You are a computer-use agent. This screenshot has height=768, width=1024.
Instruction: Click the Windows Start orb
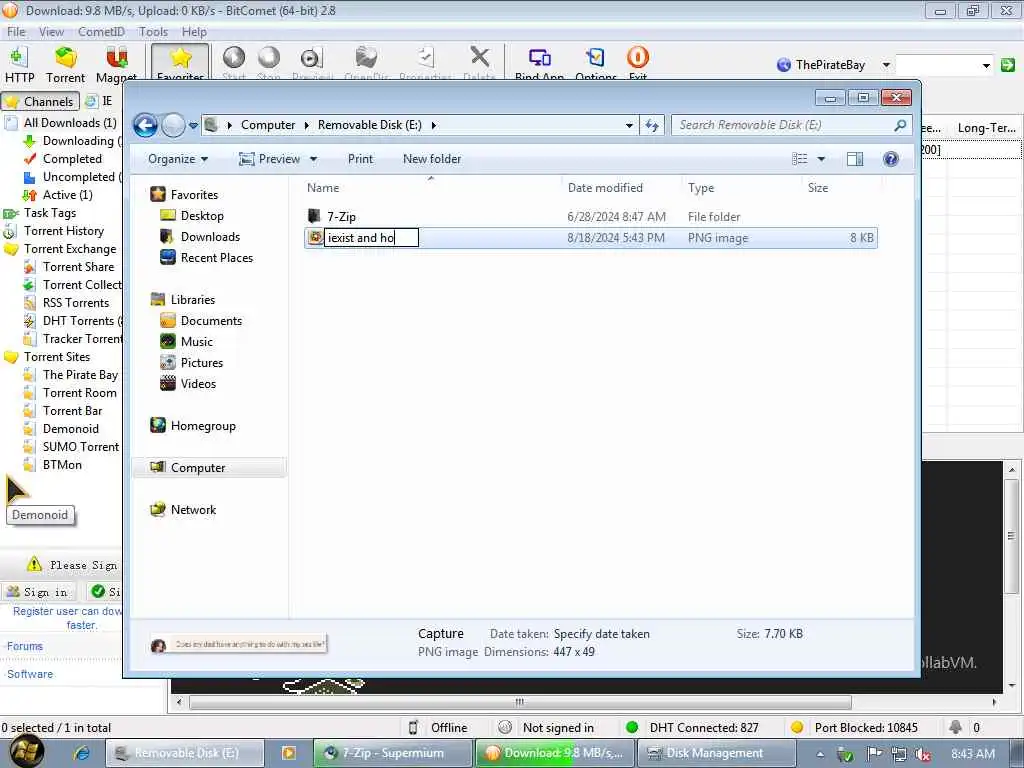pyautogui.click(x=27, y=752)
